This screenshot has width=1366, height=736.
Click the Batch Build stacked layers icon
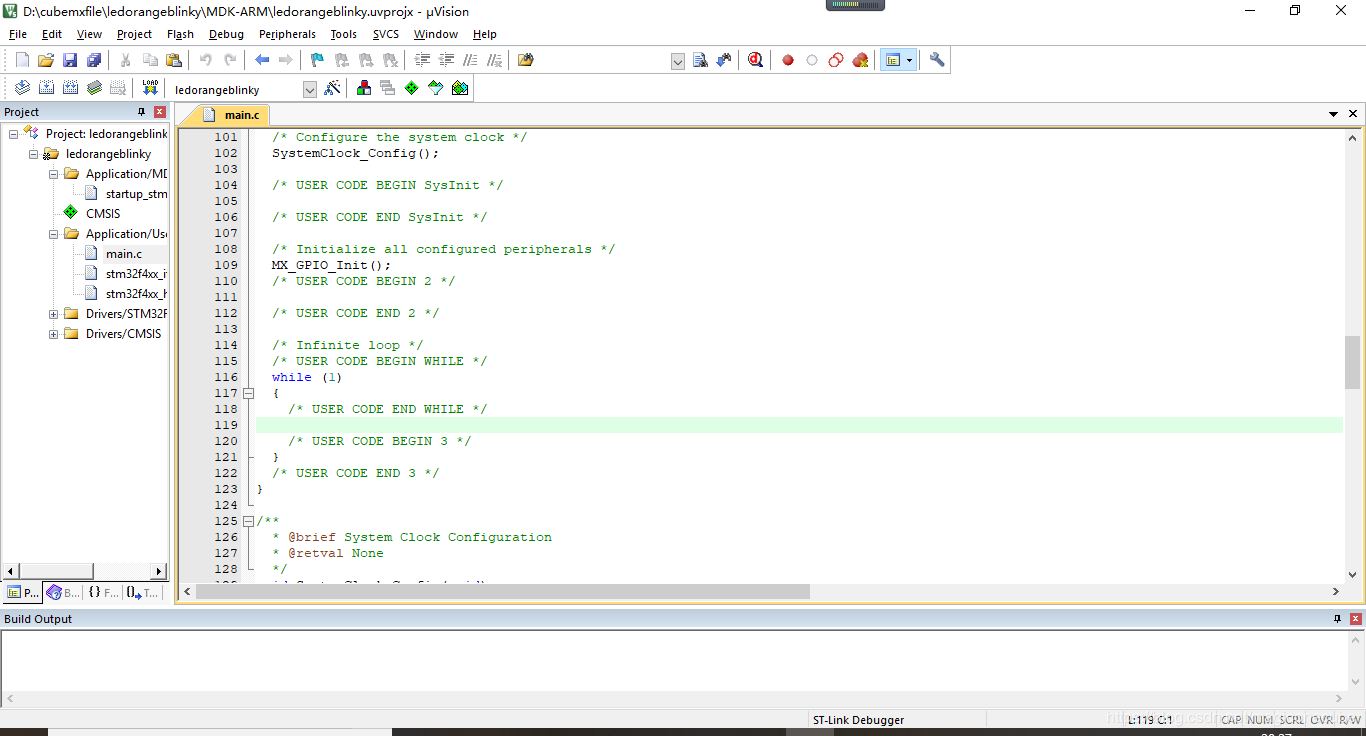[94, 88]
